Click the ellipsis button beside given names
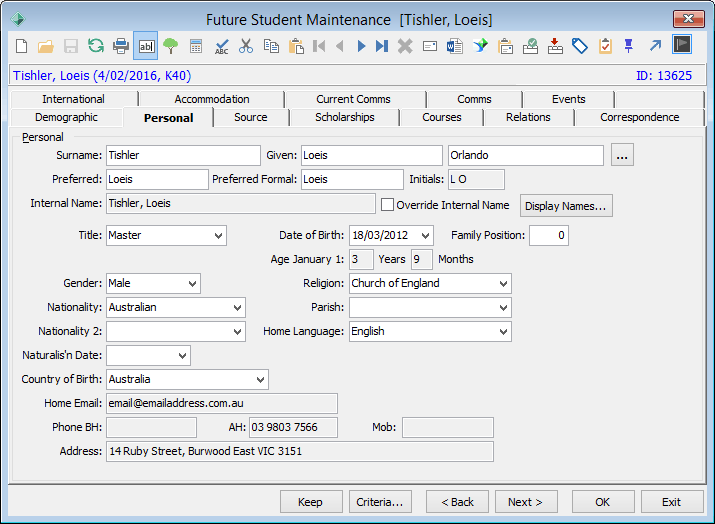The image size is (715, 524). (x=622, y=155)
